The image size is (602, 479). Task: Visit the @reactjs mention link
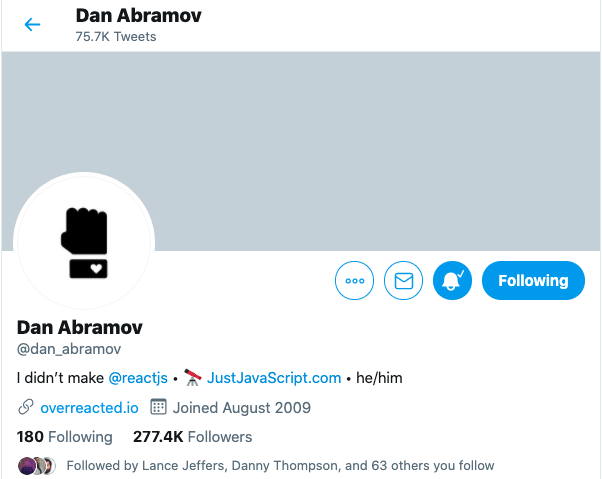coord(138,378)
